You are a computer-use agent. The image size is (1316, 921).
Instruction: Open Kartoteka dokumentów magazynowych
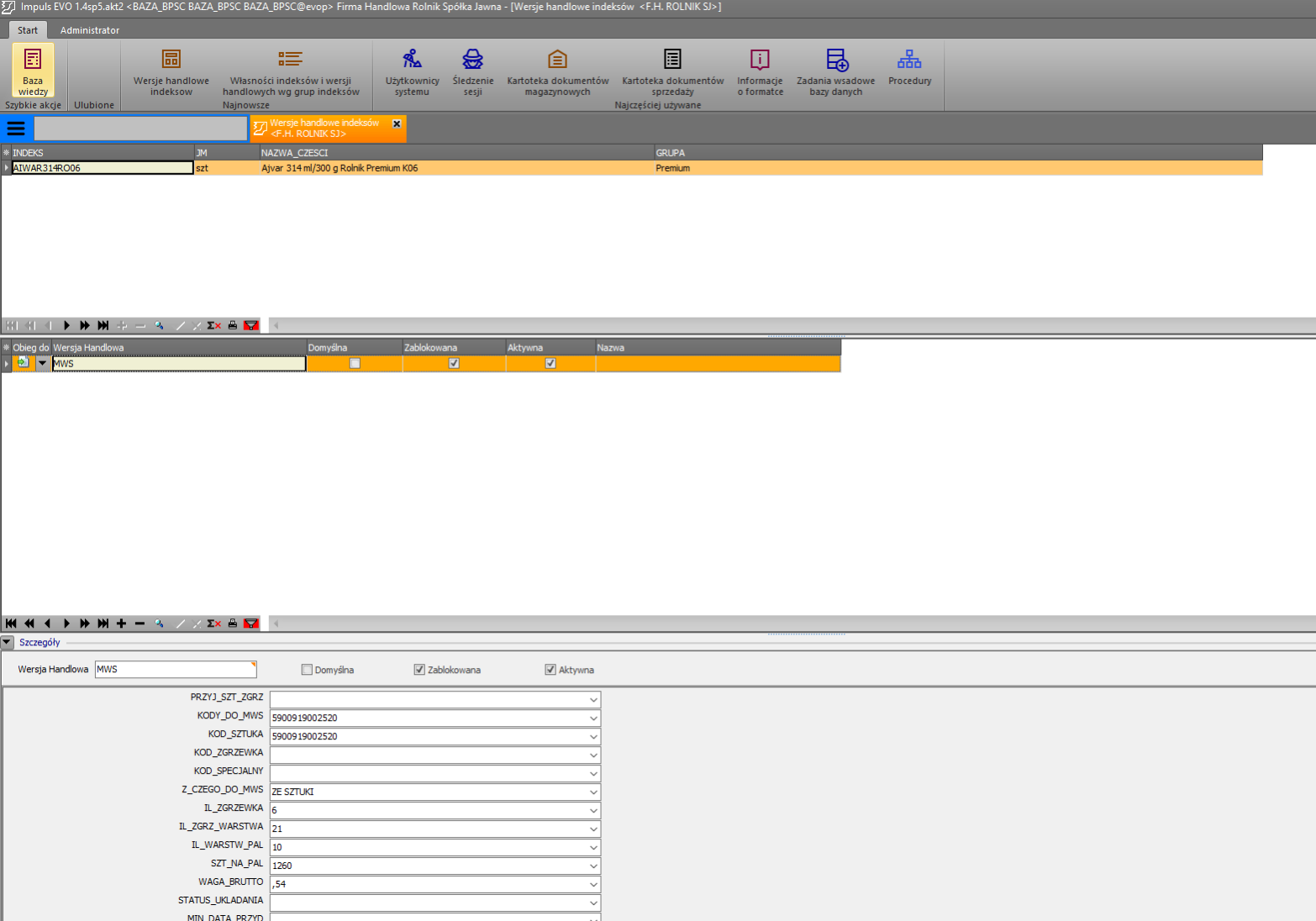pyautogui.click(x=557, y=70)
